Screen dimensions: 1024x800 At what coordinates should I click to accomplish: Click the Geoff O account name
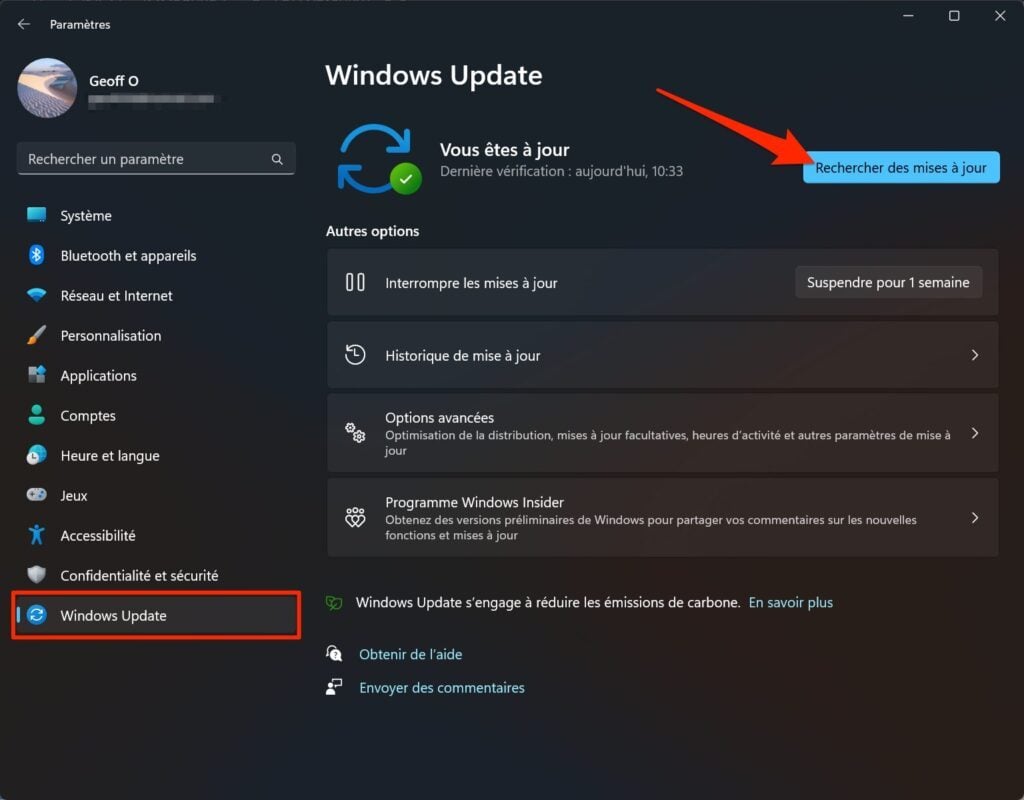pyautogui.click(x=114, y=81)
